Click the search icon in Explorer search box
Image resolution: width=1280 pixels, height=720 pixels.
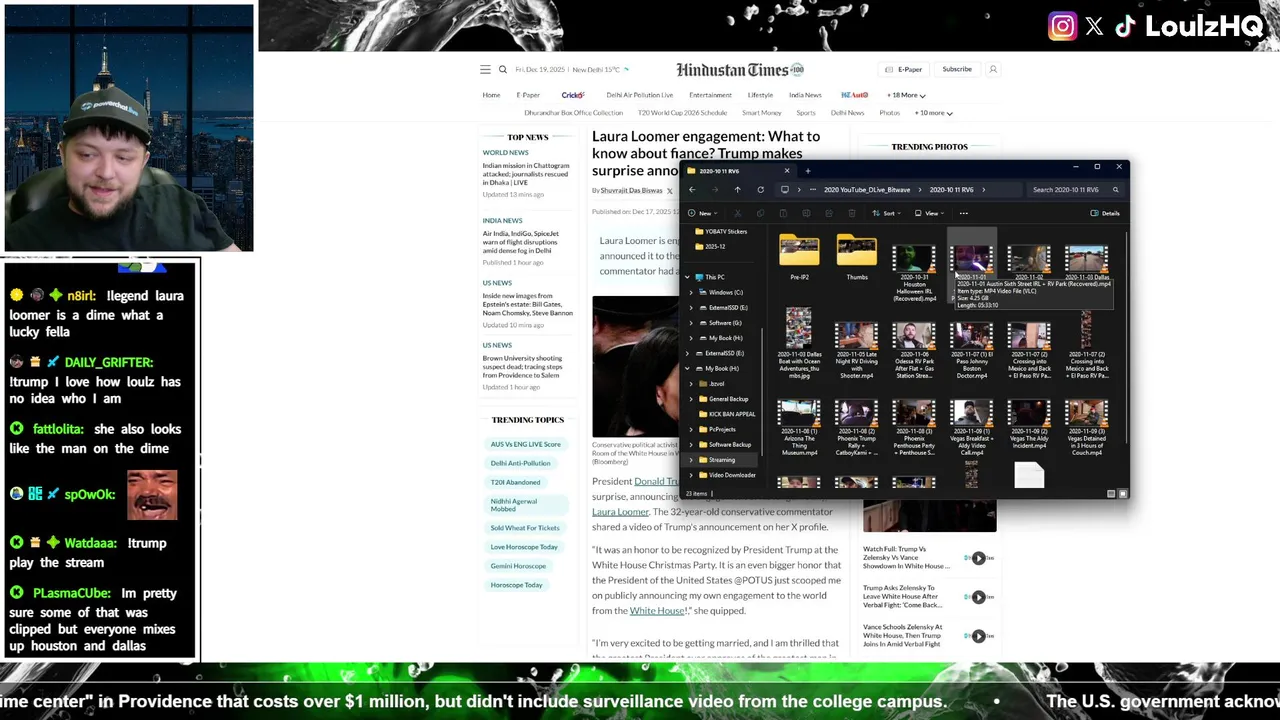[x=1116, y=190]
